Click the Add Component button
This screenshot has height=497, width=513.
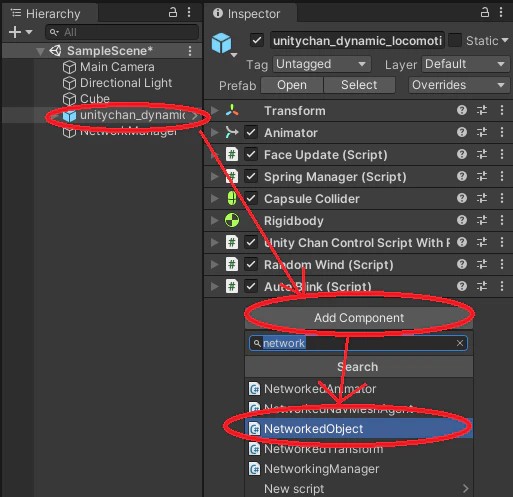pyautogui.click(x=359, y=318)
